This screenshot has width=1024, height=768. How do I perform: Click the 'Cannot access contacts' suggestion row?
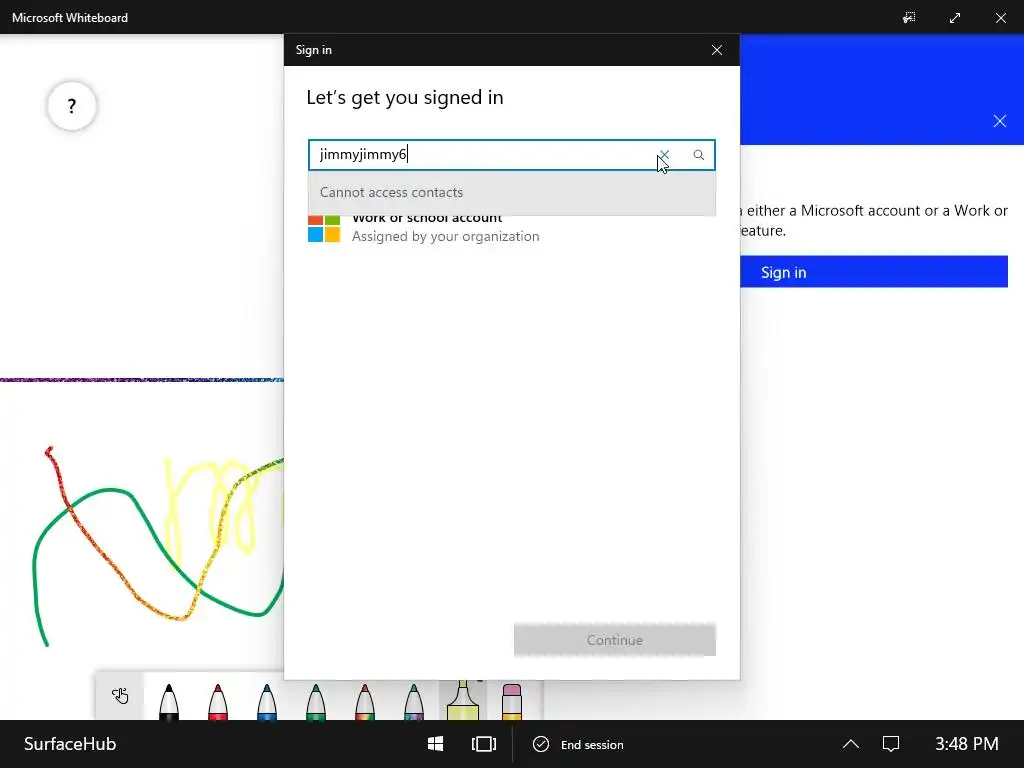click(512, 193)
